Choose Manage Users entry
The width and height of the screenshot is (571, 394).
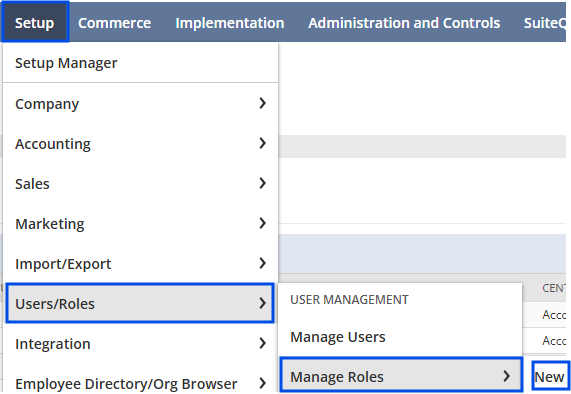click(400, 337)
